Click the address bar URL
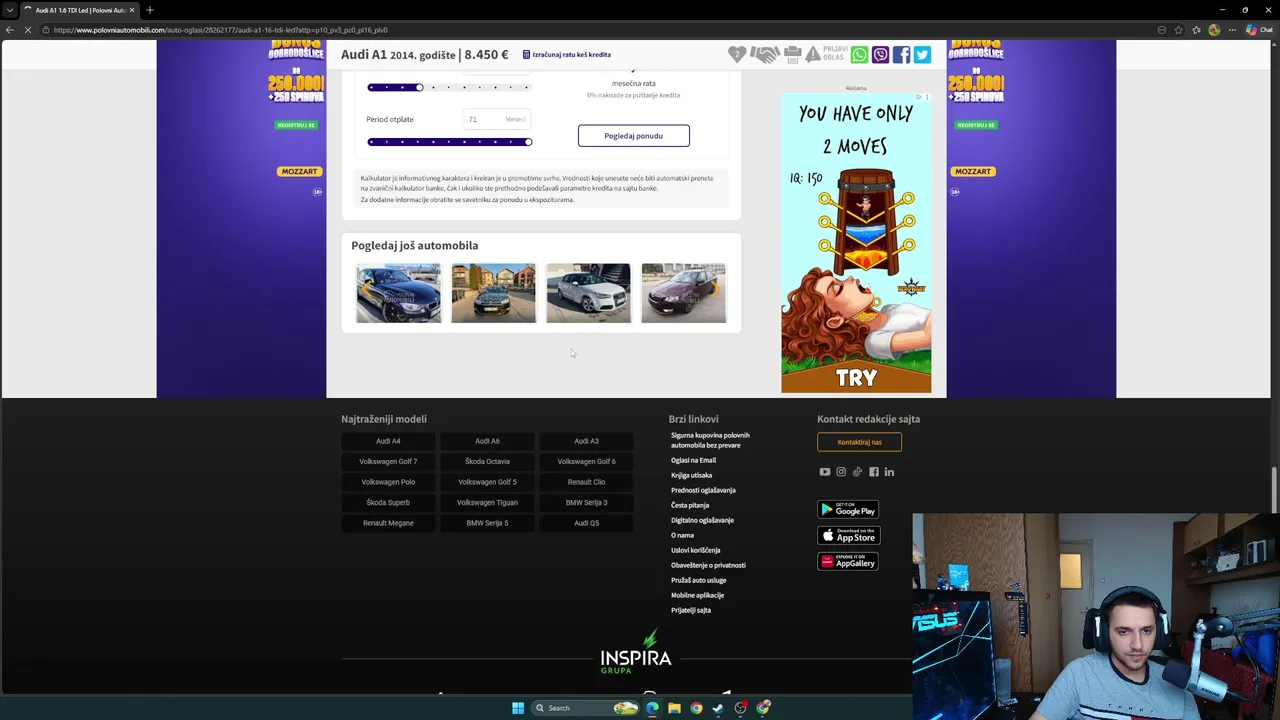The height and width of the screenshot is (720, 1280). point(221,30)
